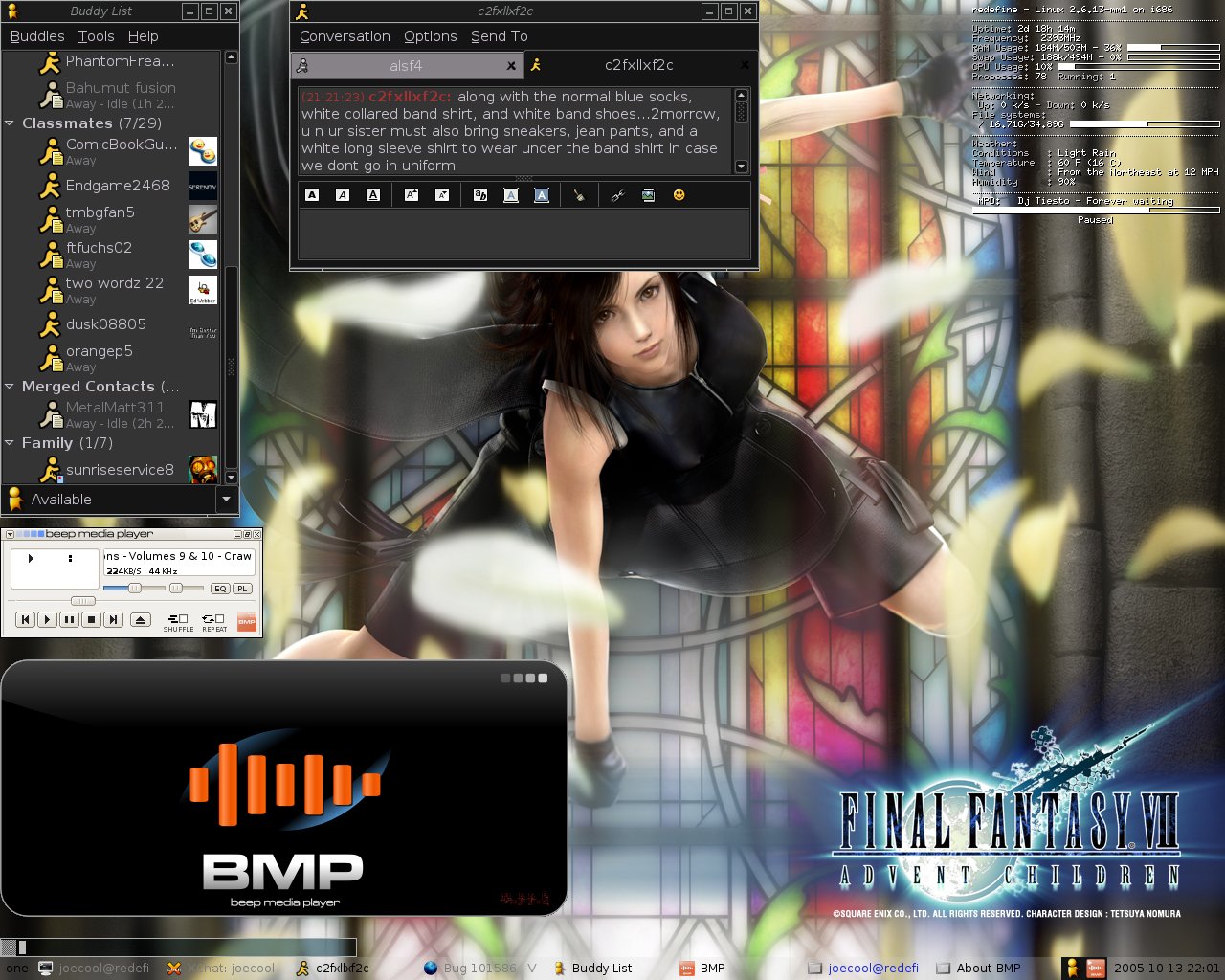This screenshot has height=980, width=1225.
Task: Open the Tools menu in Buddy List
Action: click(x=96, y=36)
